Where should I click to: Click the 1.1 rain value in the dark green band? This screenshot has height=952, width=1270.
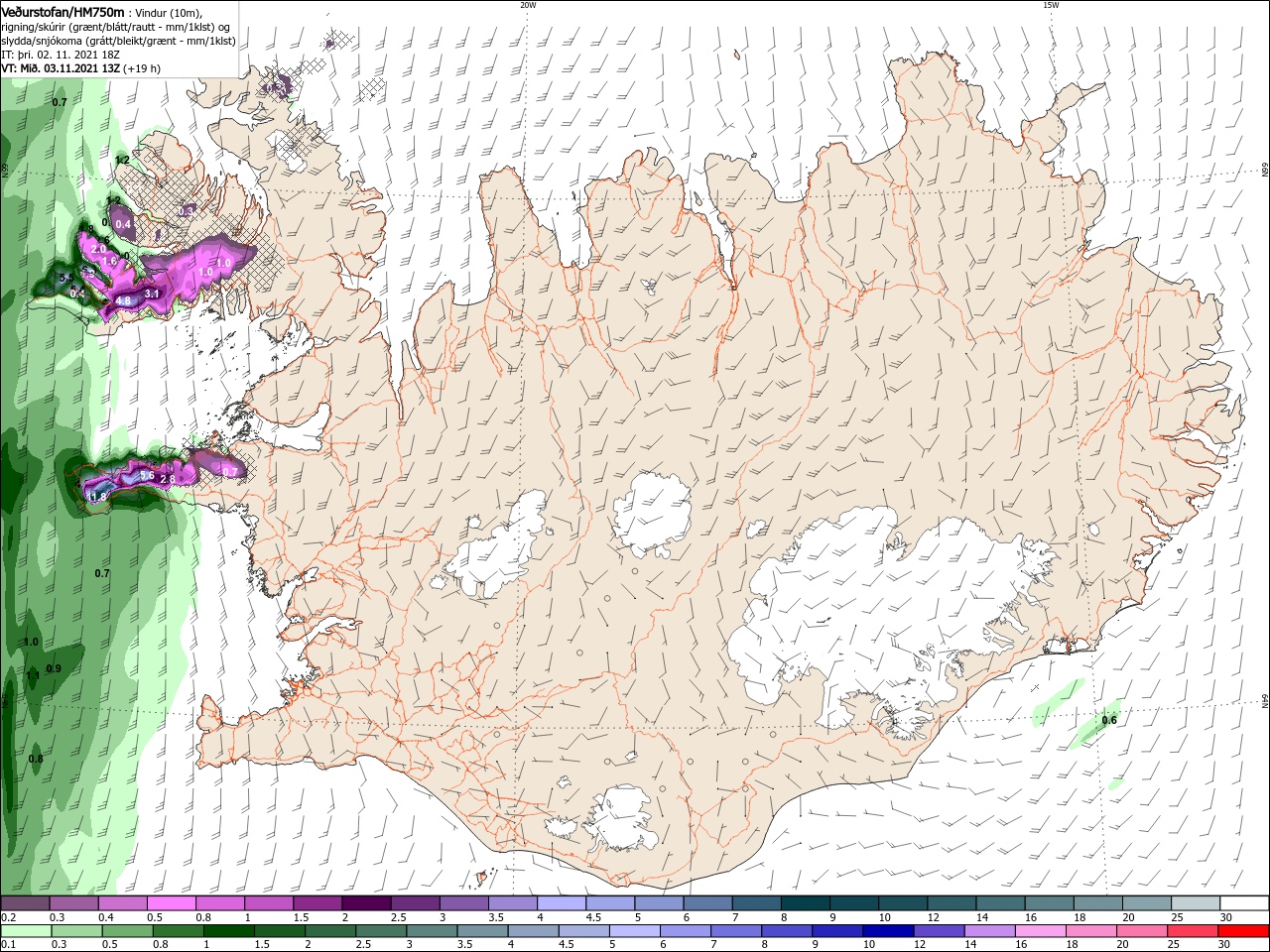33,676
